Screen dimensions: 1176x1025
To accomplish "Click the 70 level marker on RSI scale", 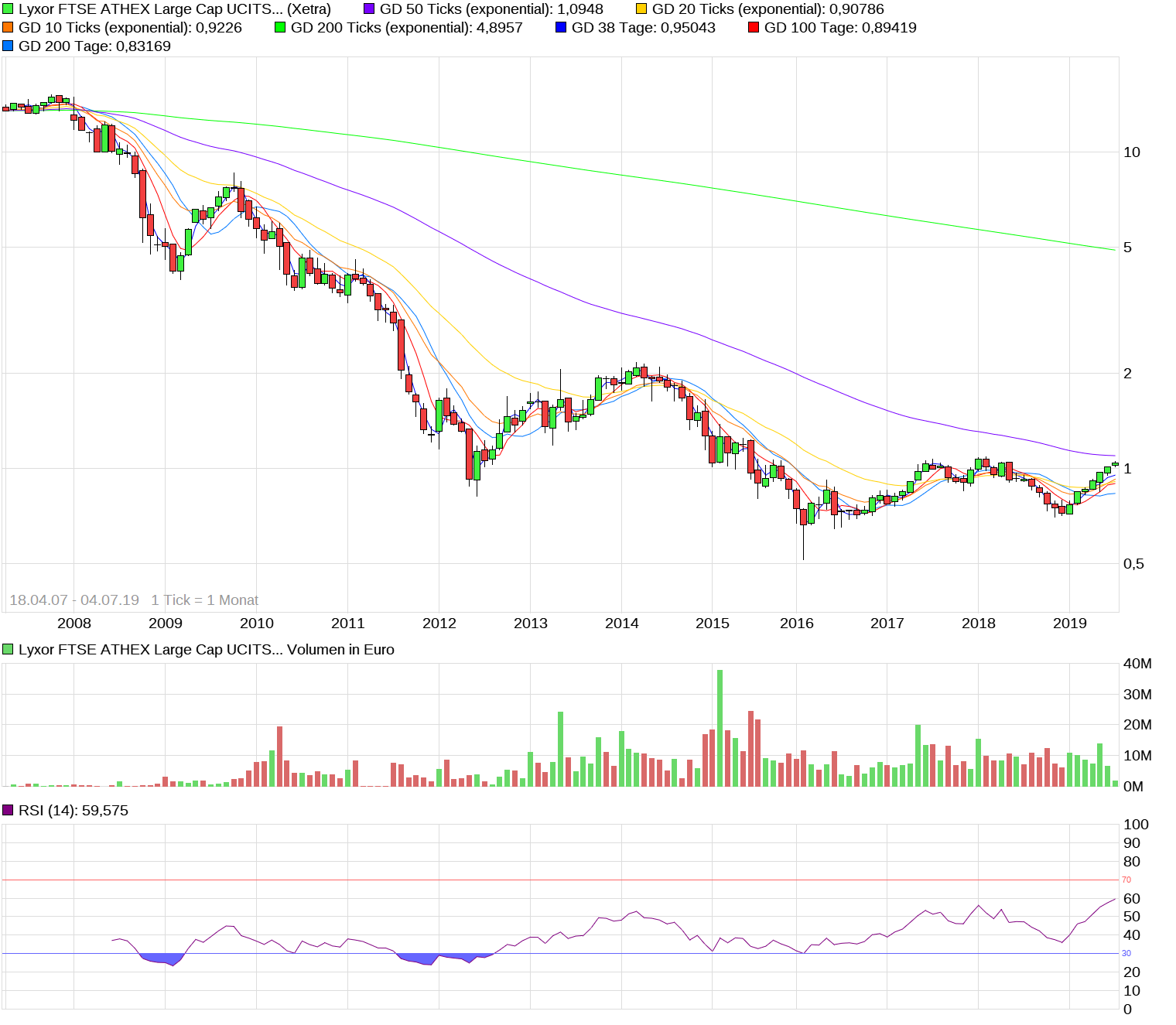I will (1127, 879).
